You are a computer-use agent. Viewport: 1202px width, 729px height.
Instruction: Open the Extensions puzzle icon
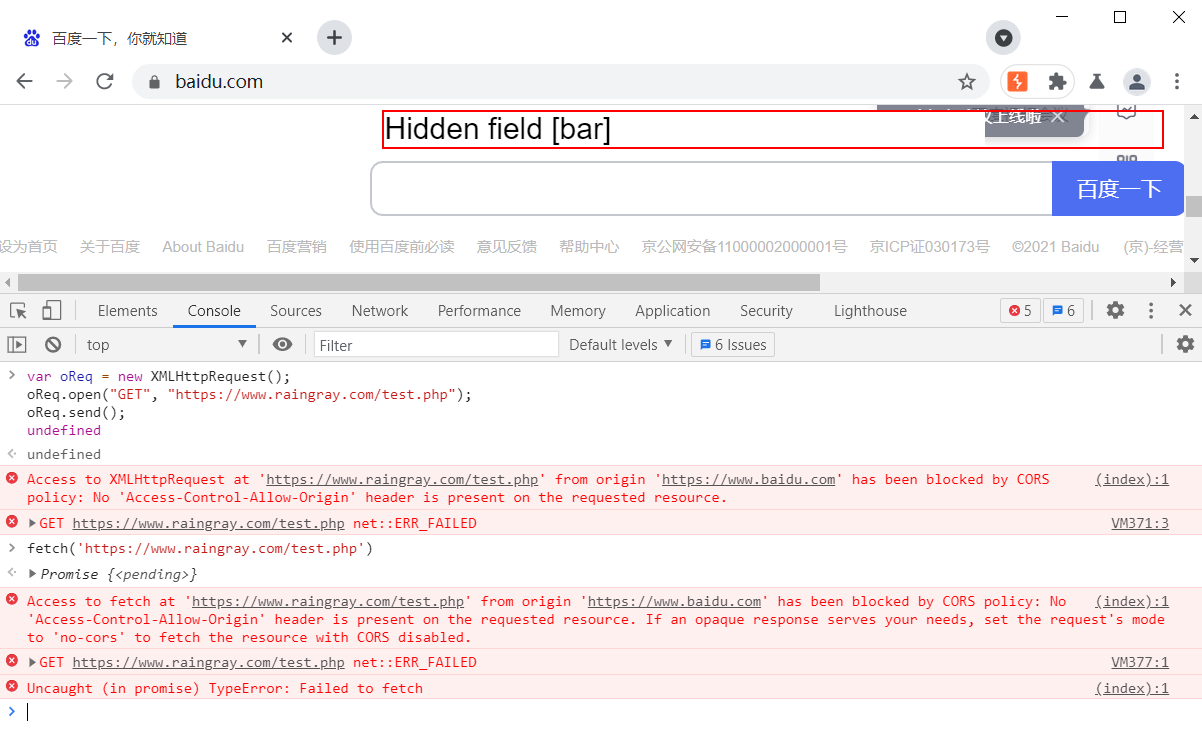(x=1057, y=82)
